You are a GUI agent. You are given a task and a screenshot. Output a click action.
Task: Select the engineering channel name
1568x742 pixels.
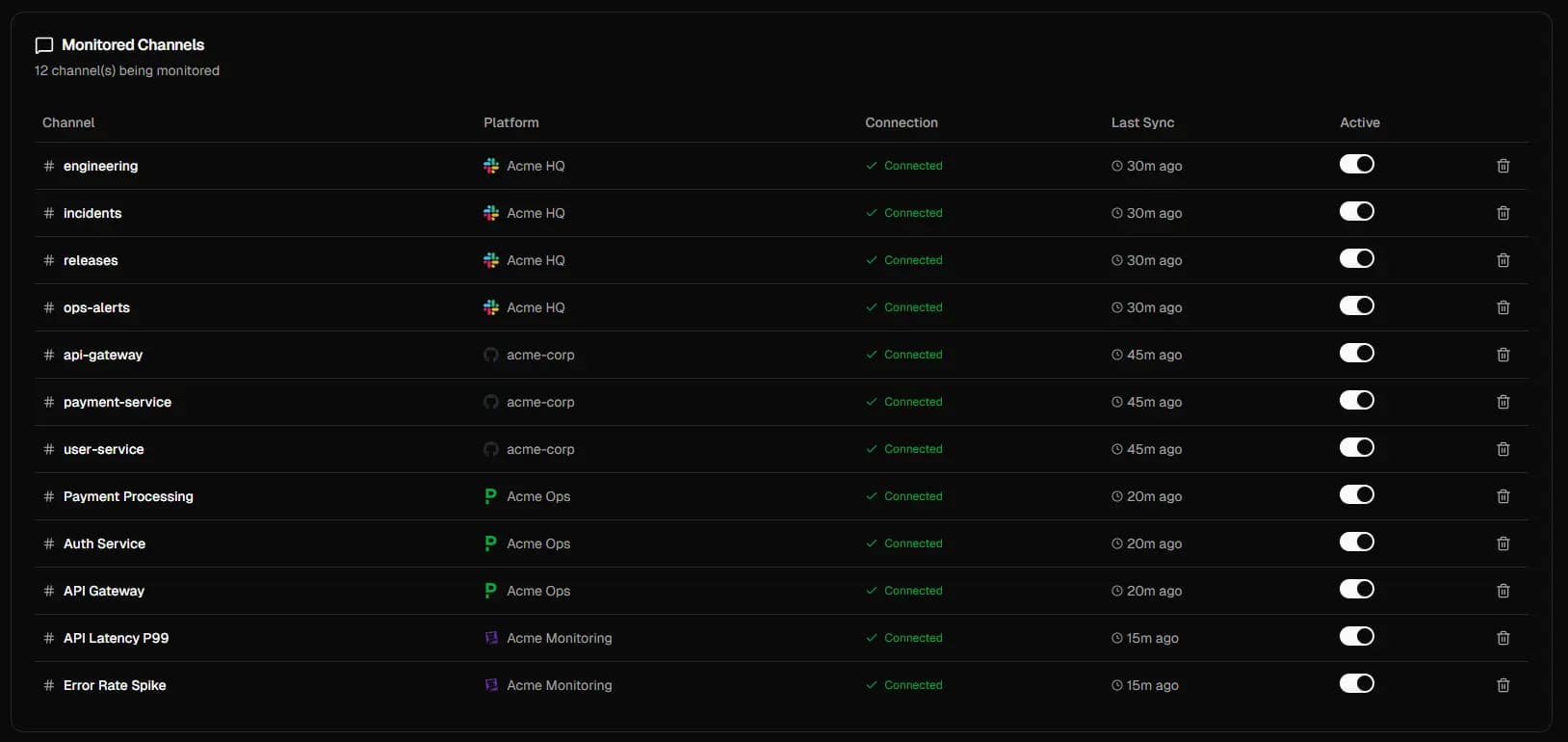coord(100,166)
